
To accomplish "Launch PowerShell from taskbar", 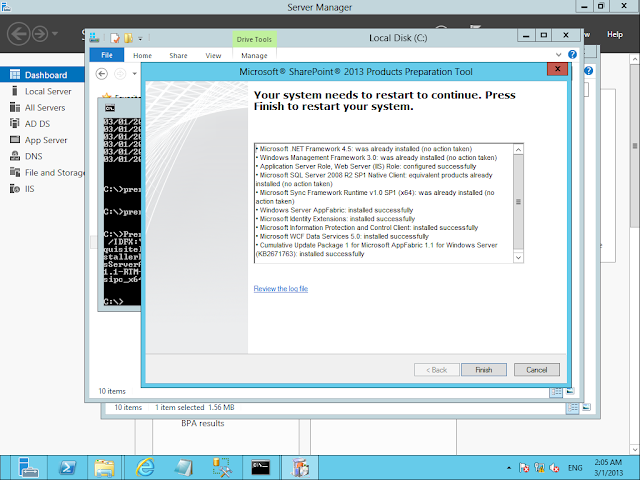I will point(67,468).
